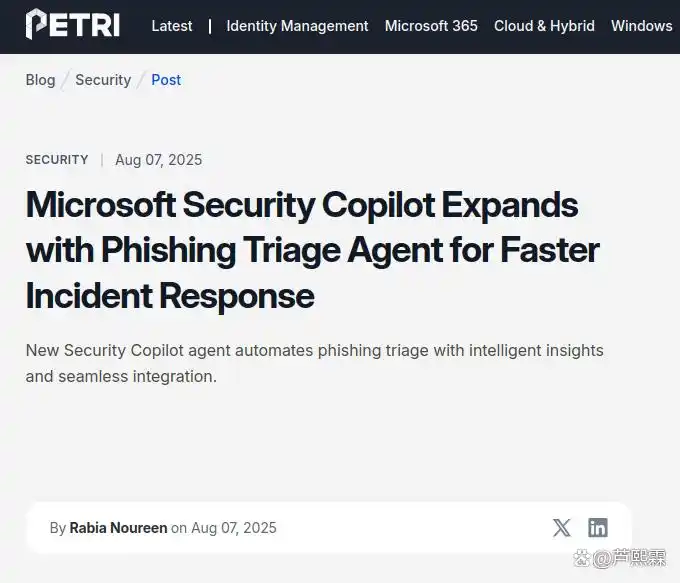The width and height of the screenshot is (680, 583).
Task: Click the Aug 07, 2025 date beside SECURITY
Action: pos(158,160)
